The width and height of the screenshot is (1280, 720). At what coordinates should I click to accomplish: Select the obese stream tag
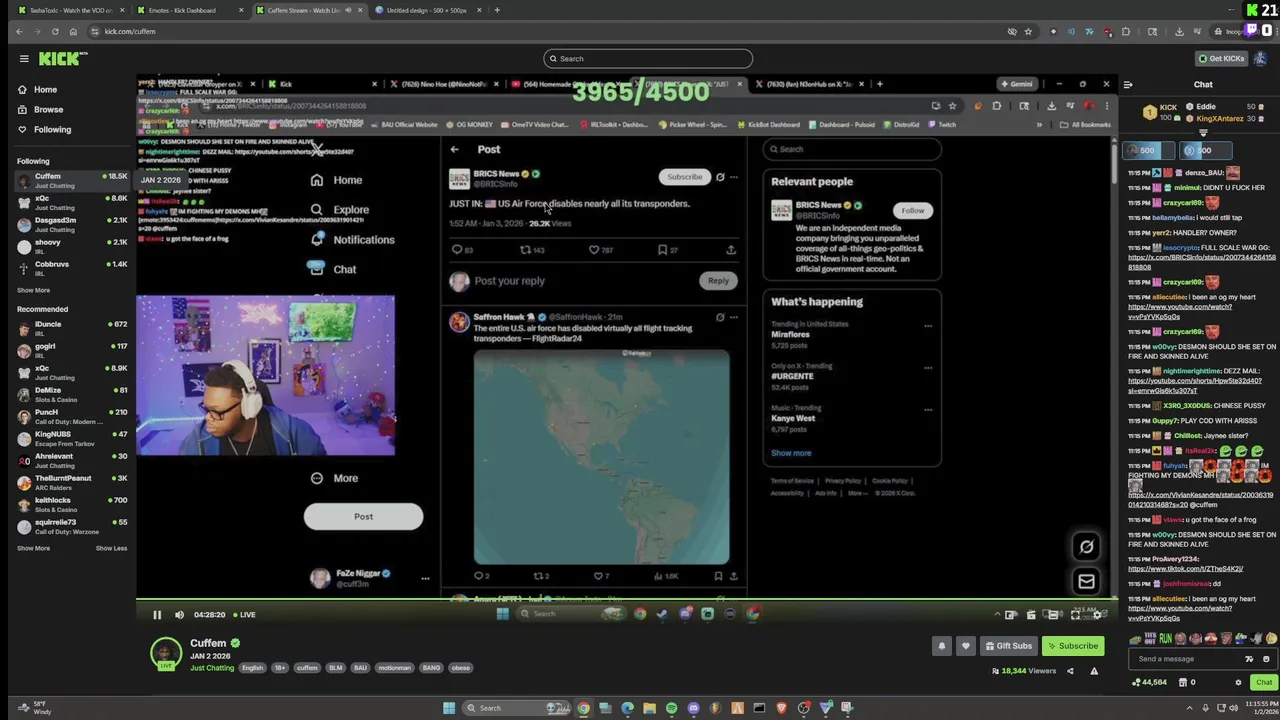pyautogui.click(x=460, y=668)
